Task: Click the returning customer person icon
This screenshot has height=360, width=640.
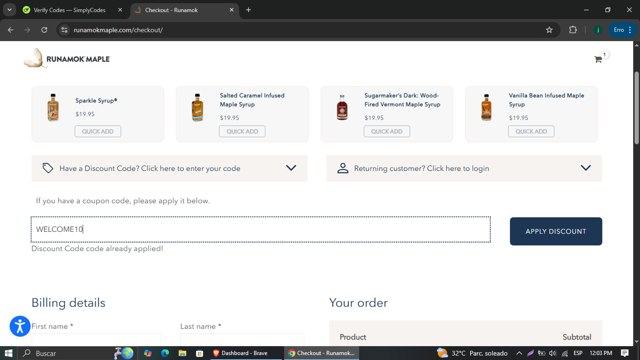Action: pyautogui.click(x=342, y=168)
